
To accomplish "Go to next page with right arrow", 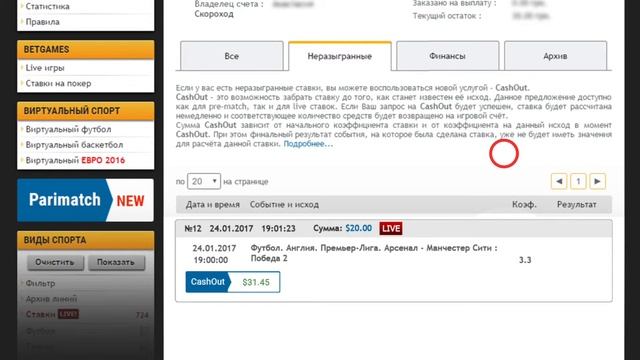I will point(598,181).
